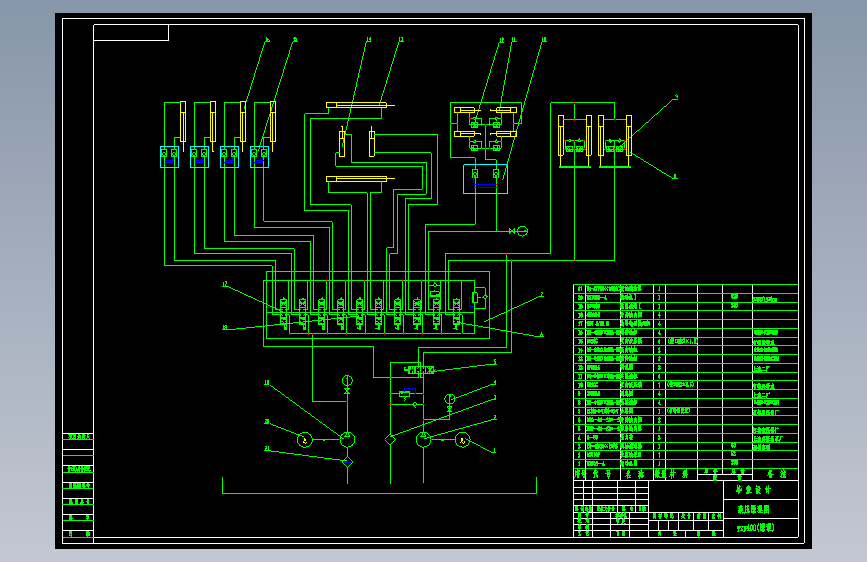Click the check valve below the relief valve
Viewport: 867px width, 562px height.
(414, 405)
